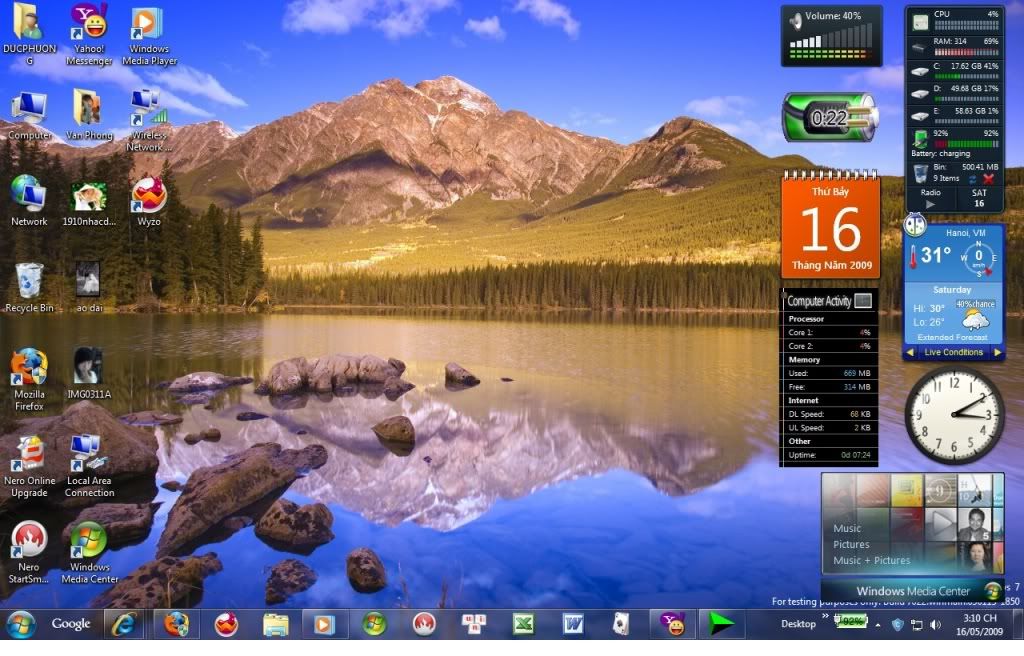Viewport: 1024px width, 656px height.
Task: Click the 0:22 battery gadget
Action: tap(831, 118)
